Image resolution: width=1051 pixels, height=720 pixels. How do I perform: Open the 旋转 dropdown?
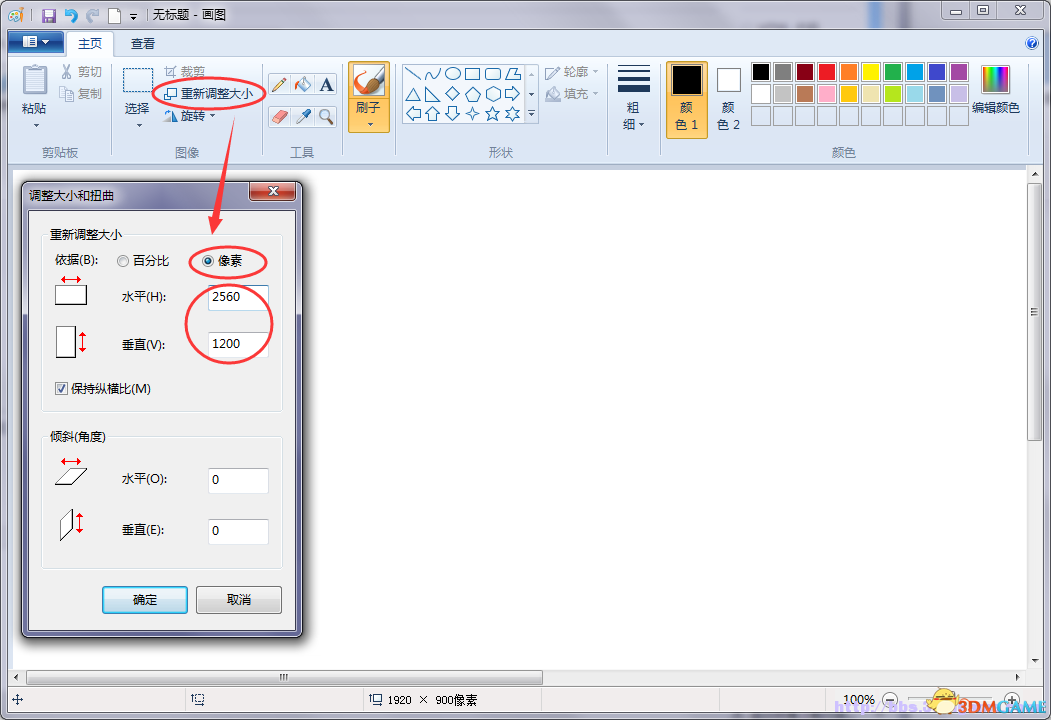[x=190, y=116]
